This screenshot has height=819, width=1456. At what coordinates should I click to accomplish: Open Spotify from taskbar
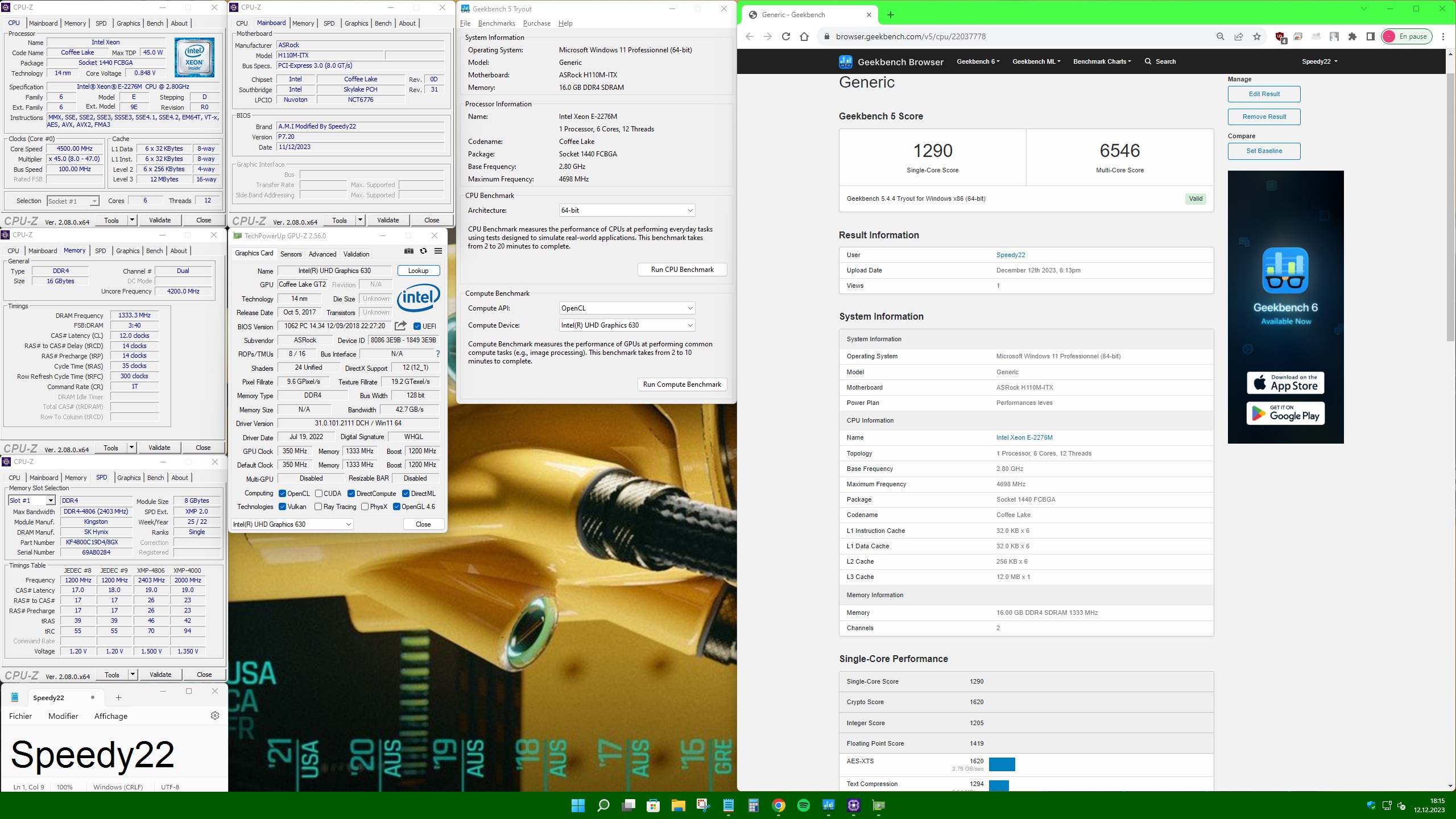803,805
